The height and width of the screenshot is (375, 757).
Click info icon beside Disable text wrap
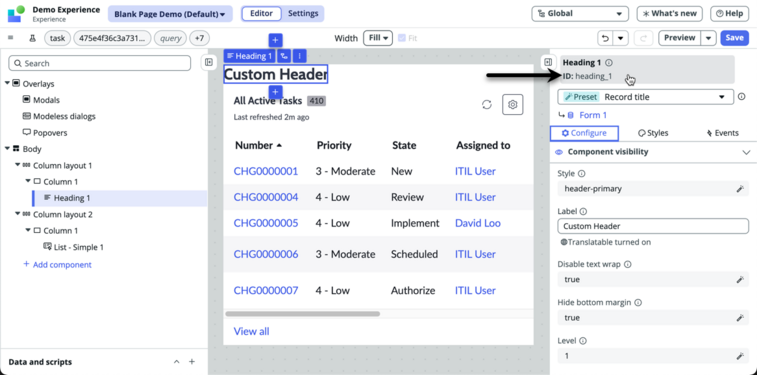[628, 264]
